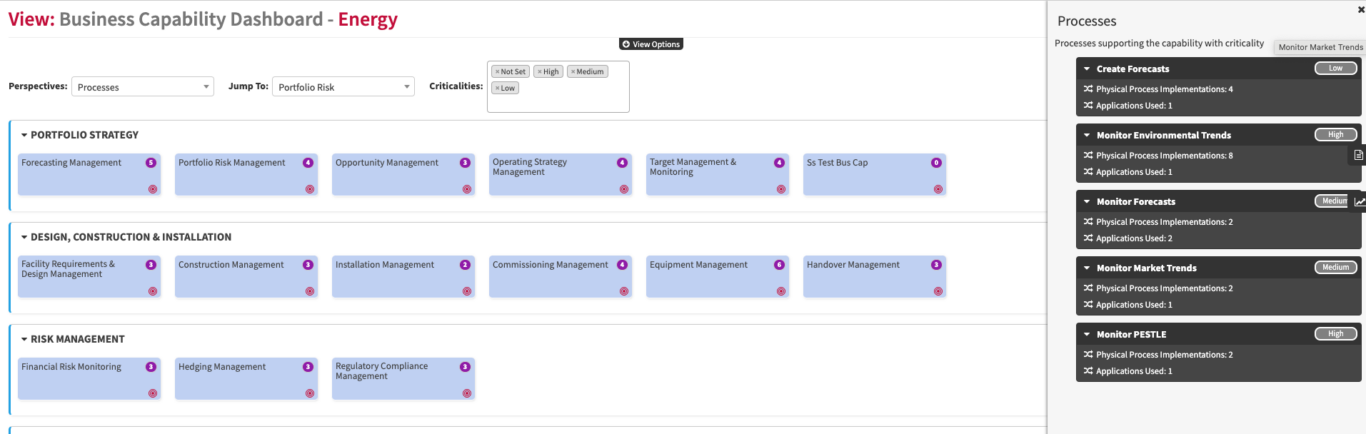Viewport: 1366px width, 434px height.
Task: Open the Hedging Management capability card
Action: 246,379
